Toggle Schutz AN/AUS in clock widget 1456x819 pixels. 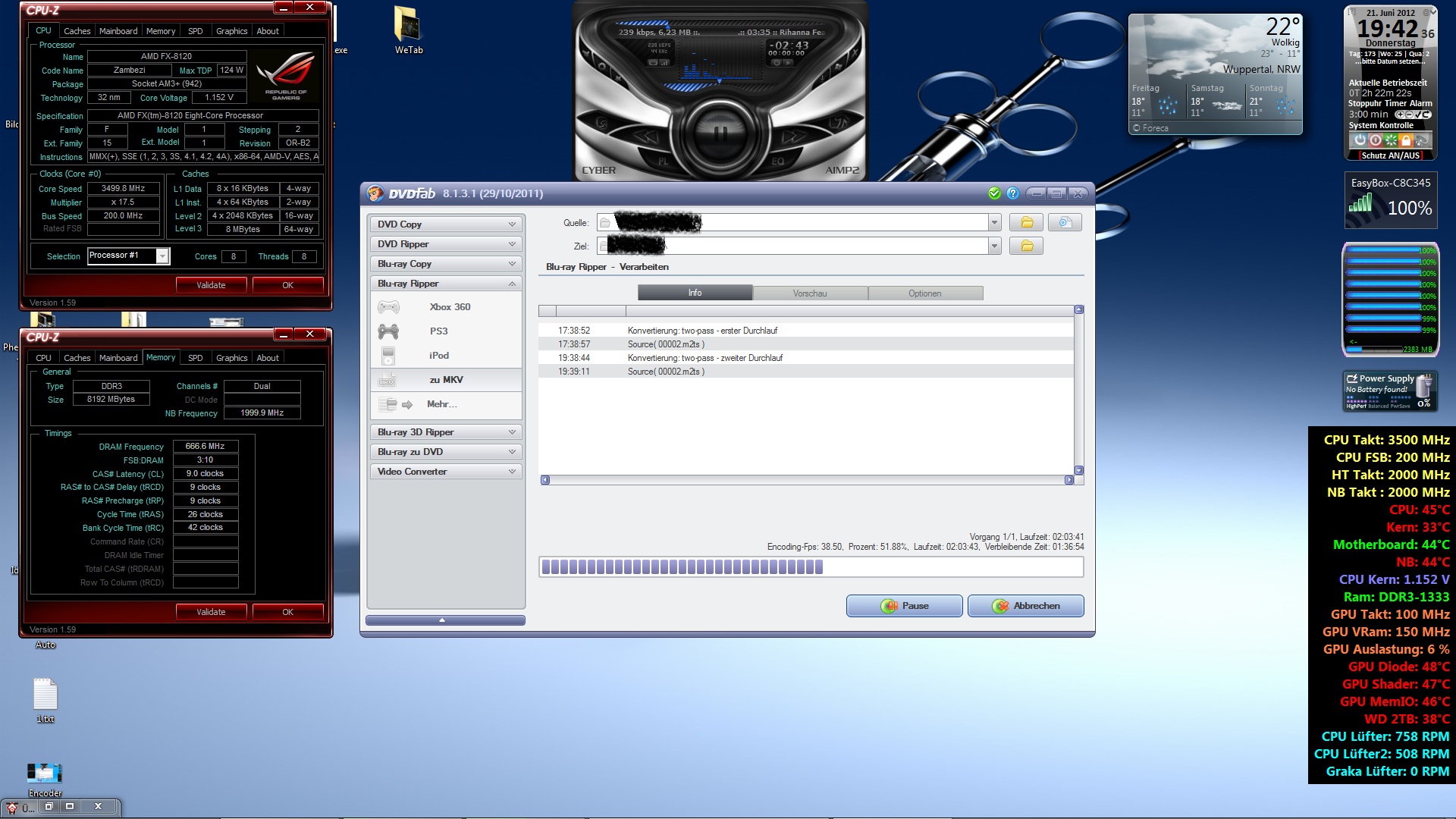click(1390, 155)
